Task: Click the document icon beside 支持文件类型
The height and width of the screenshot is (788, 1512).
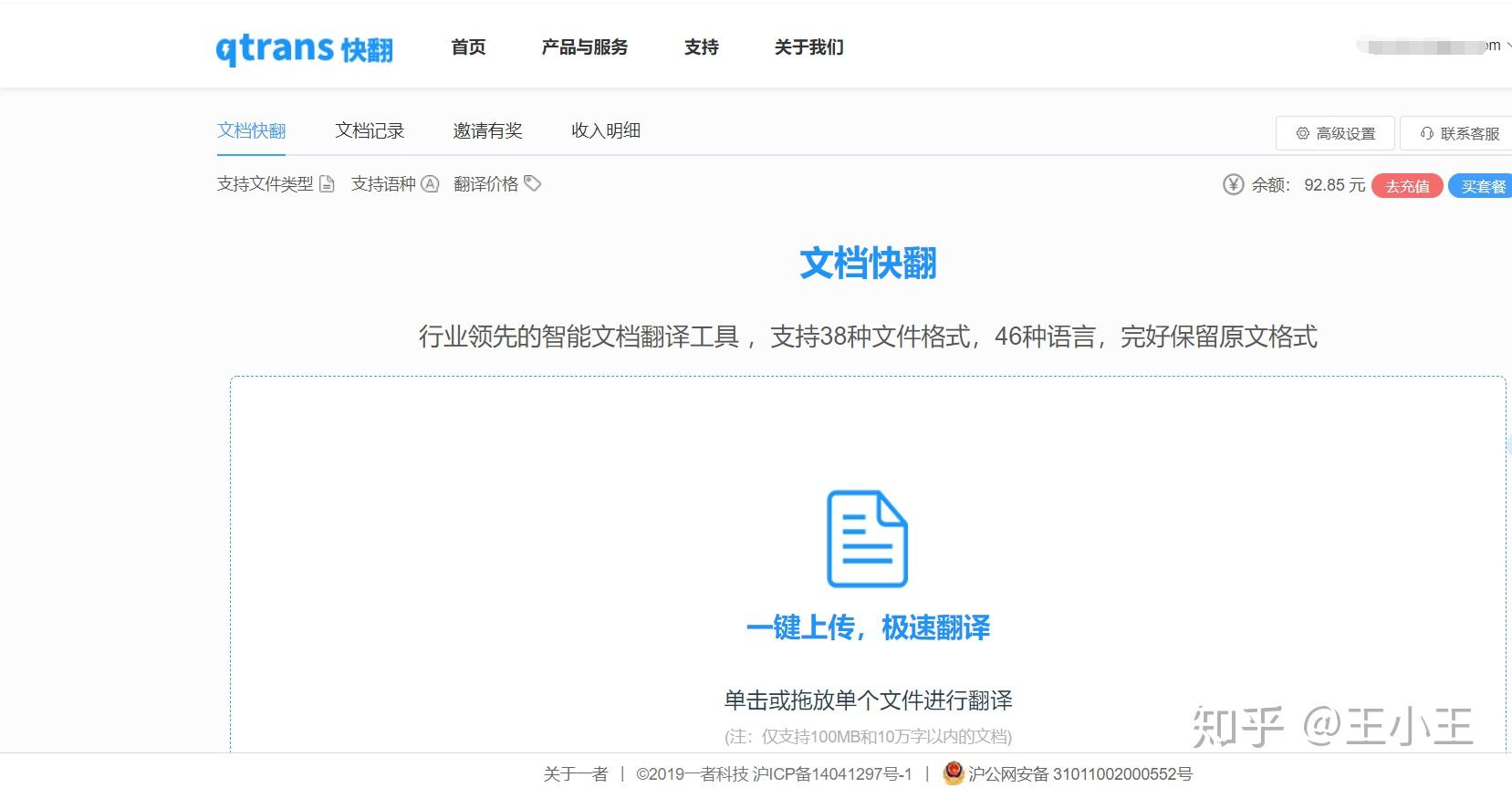Action: [327, 184]
